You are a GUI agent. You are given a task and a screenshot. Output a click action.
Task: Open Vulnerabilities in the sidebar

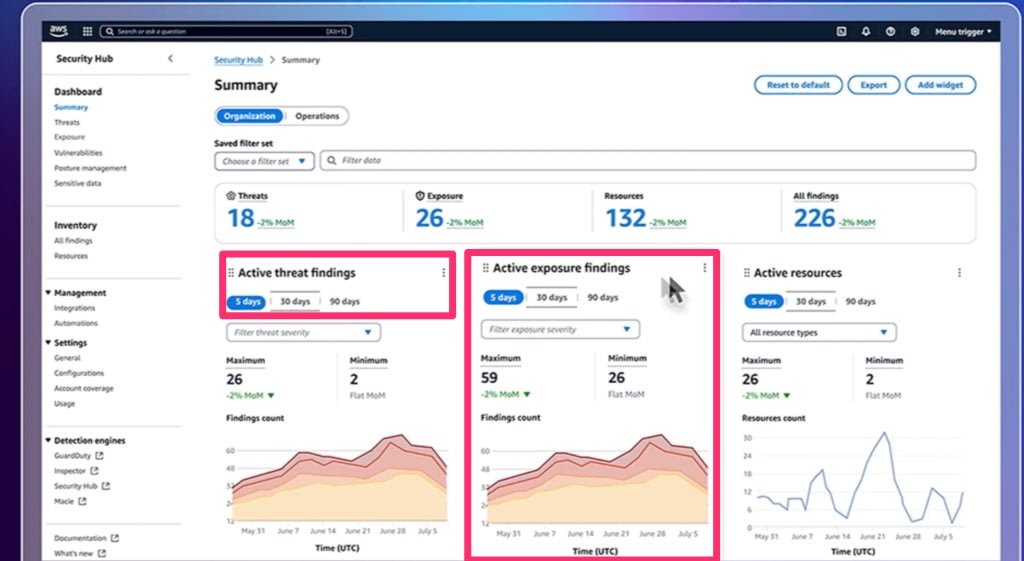pyautogui.click(x=78, y=153)
